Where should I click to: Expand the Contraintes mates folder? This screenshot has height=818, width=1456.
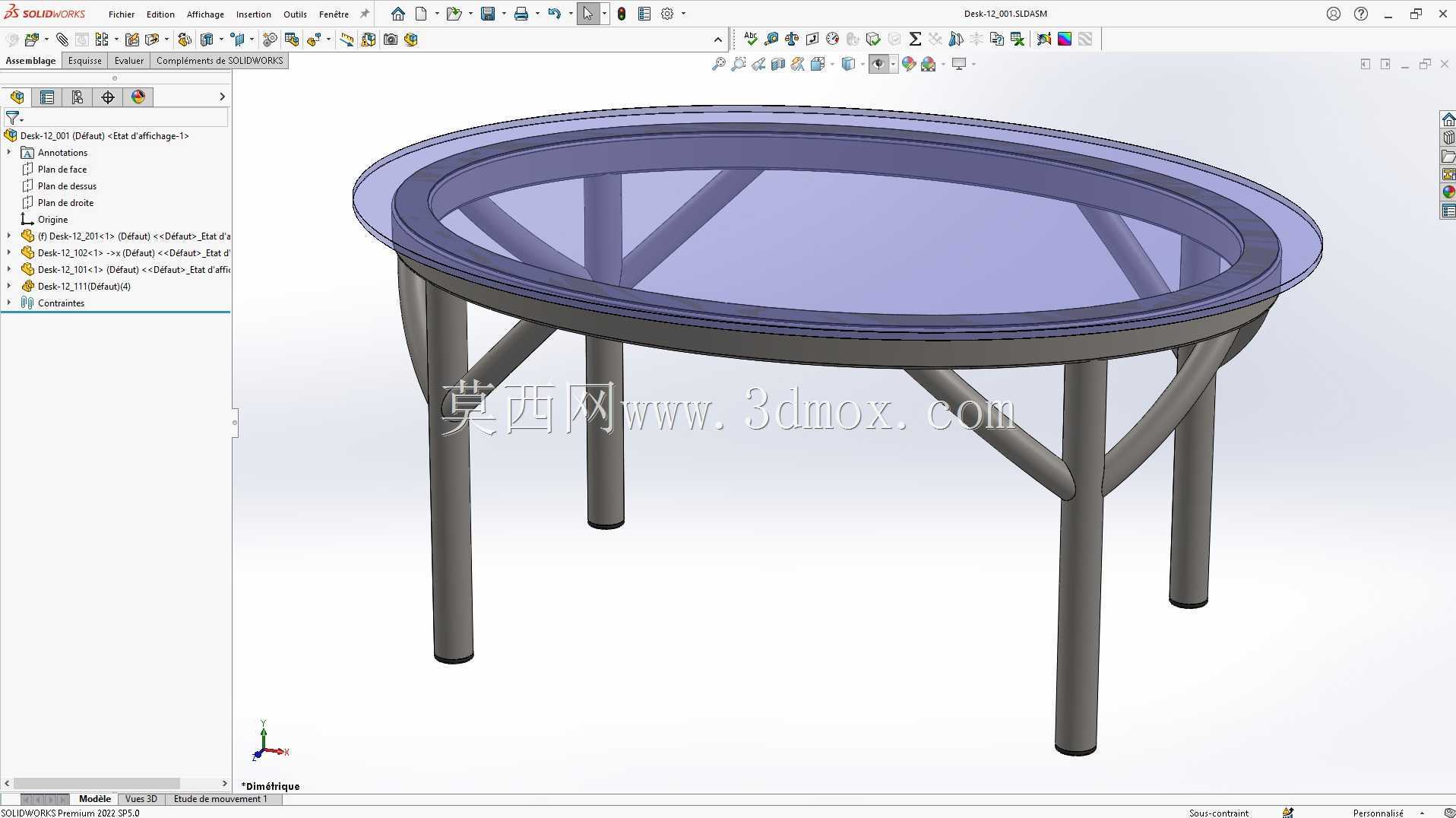9,303
